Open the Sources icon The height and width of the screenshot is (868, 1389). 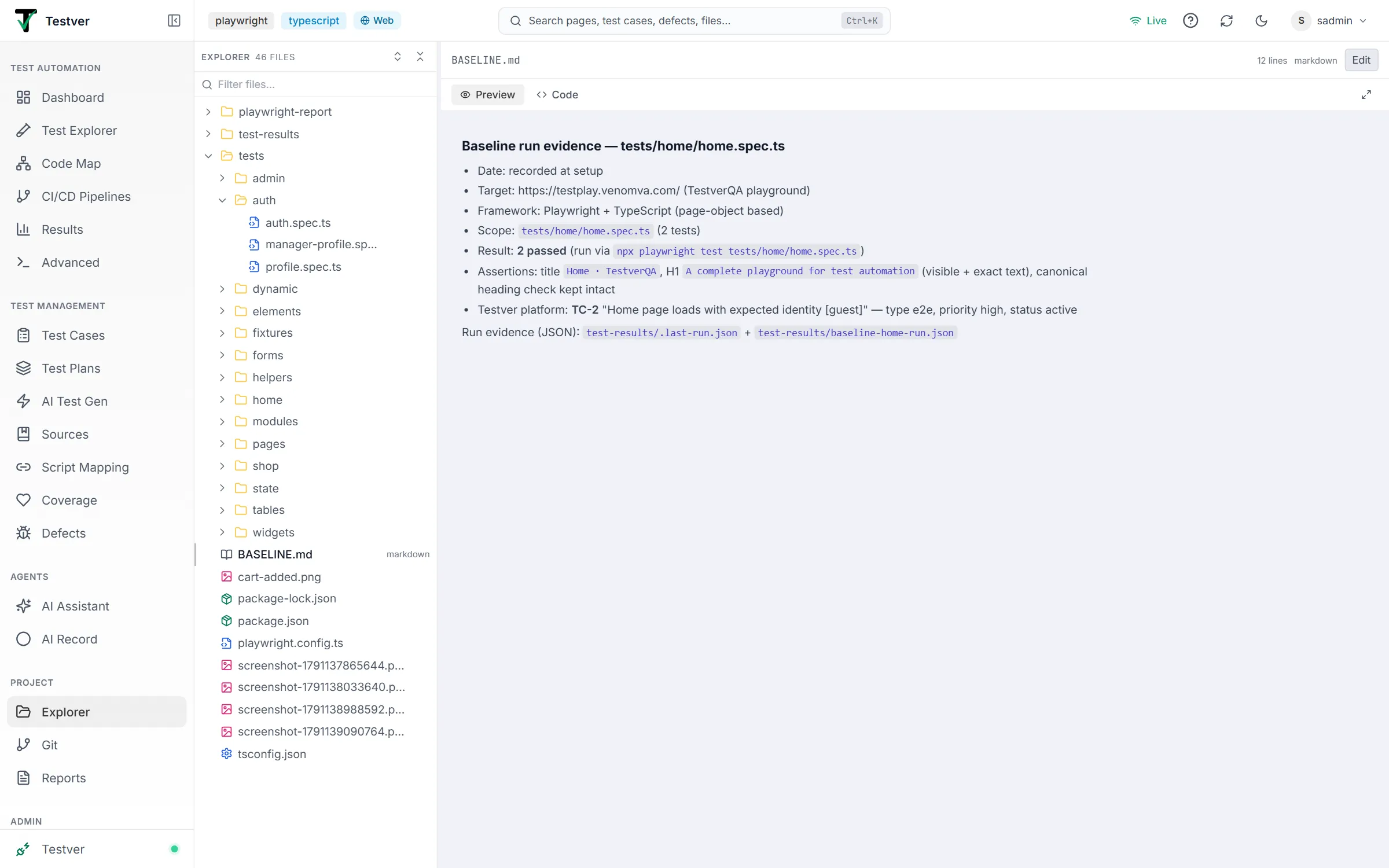23,434
